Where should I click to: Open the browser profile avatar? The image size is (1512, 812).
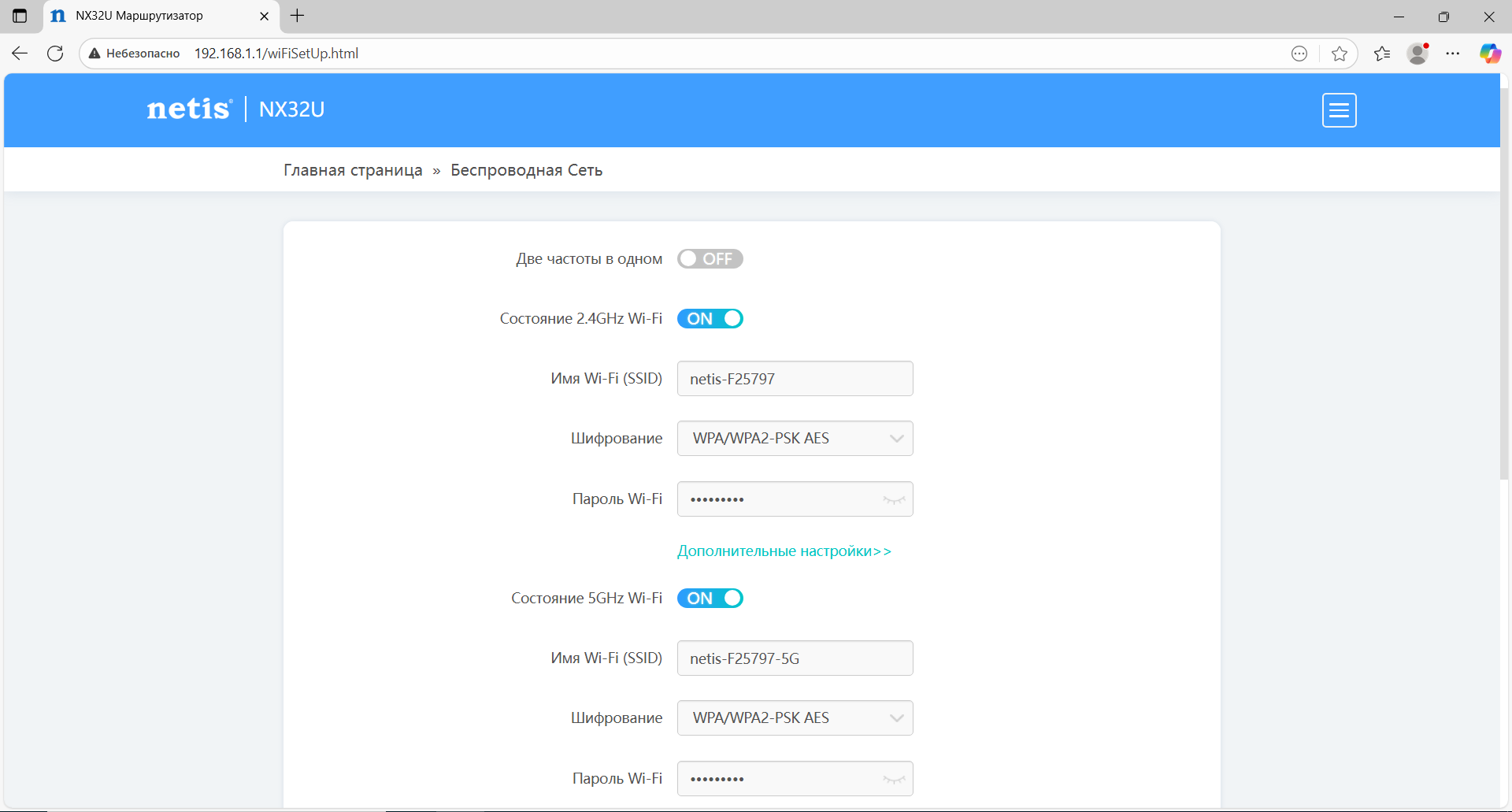click(1418, 54)
